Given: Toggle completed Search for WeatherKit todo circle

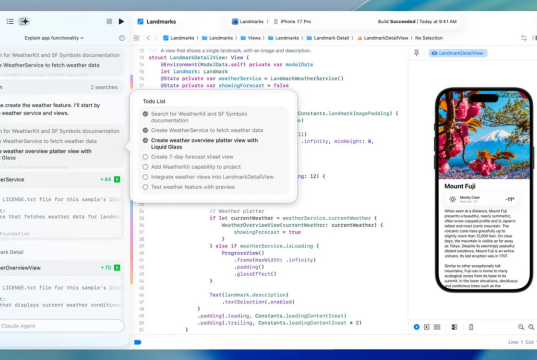Looking at the screenshot, I should tap(145, 114).
